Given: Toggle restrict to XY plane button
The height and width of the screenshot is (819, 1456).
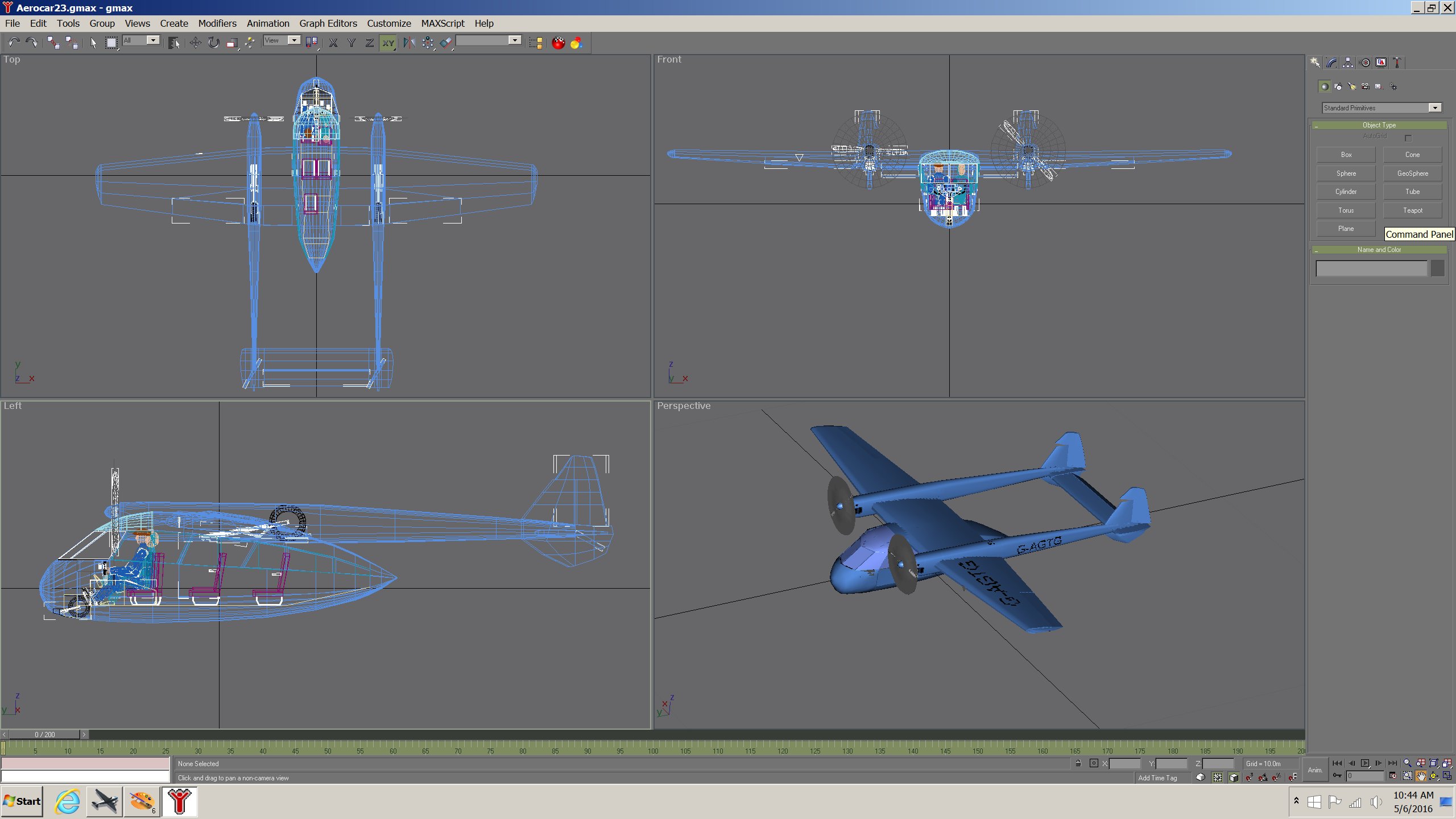Looking at the screenshot, I should [388, 43].
